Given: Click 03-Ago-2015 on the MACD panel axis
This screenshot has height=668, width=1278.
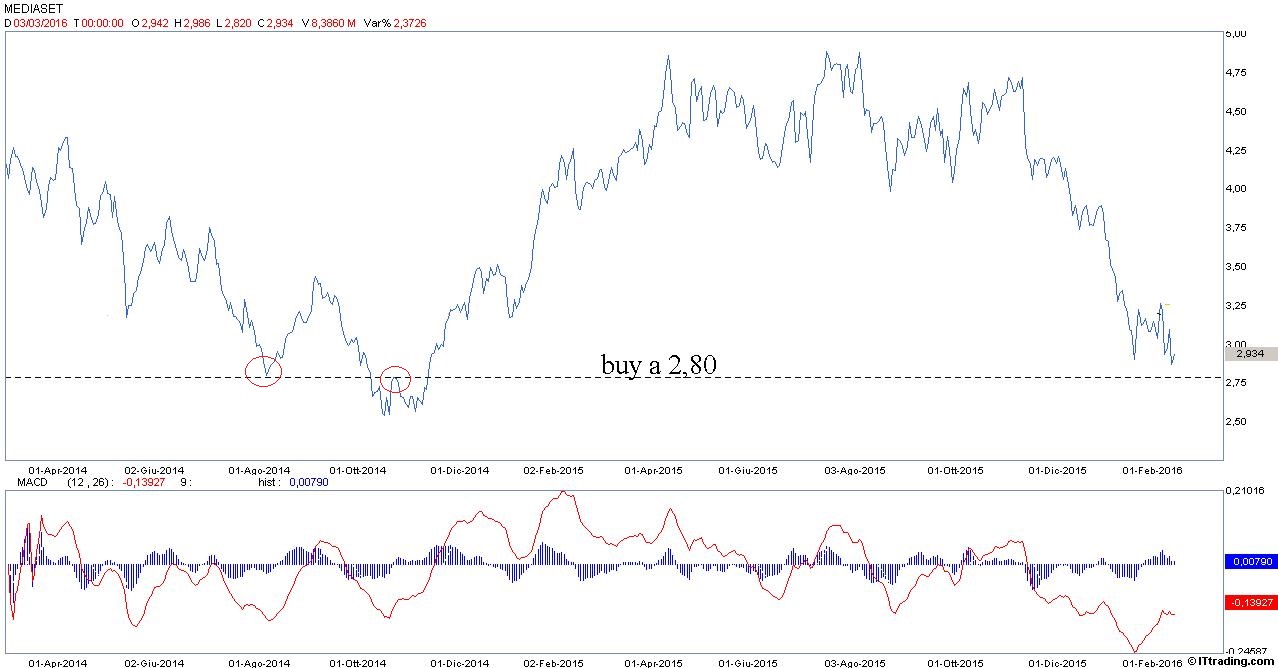Looking at the screenshot, I should click(855, 662).
